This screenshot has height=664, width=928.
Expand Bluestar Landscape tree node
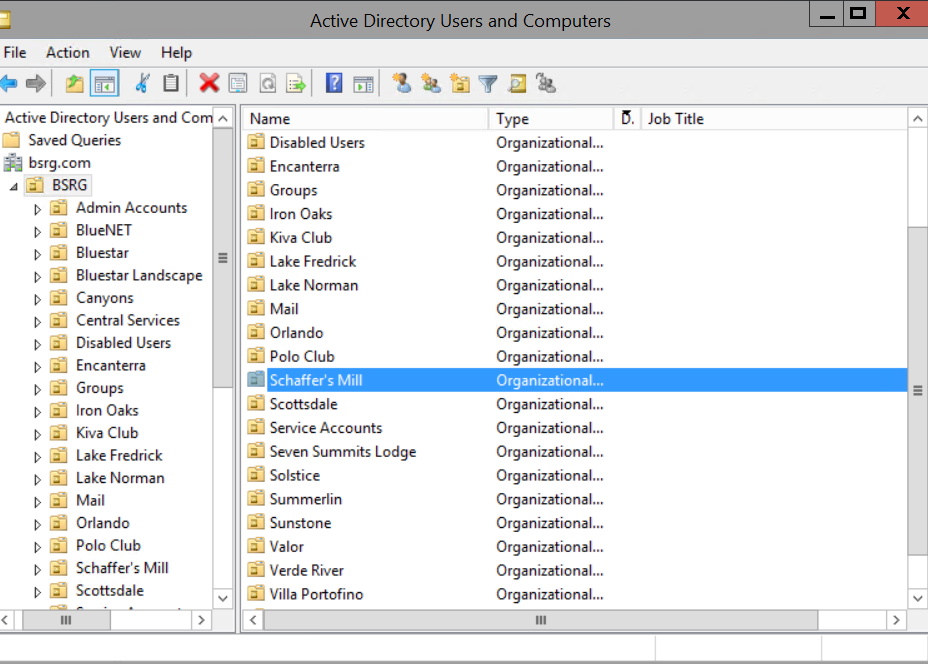point(37,276)
